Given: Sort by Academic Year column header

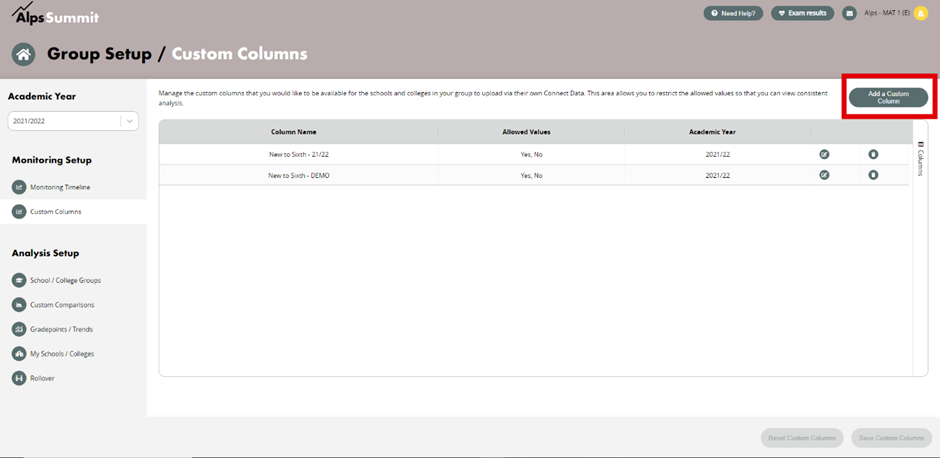Looking at the screenshot, I should point(712,132).
